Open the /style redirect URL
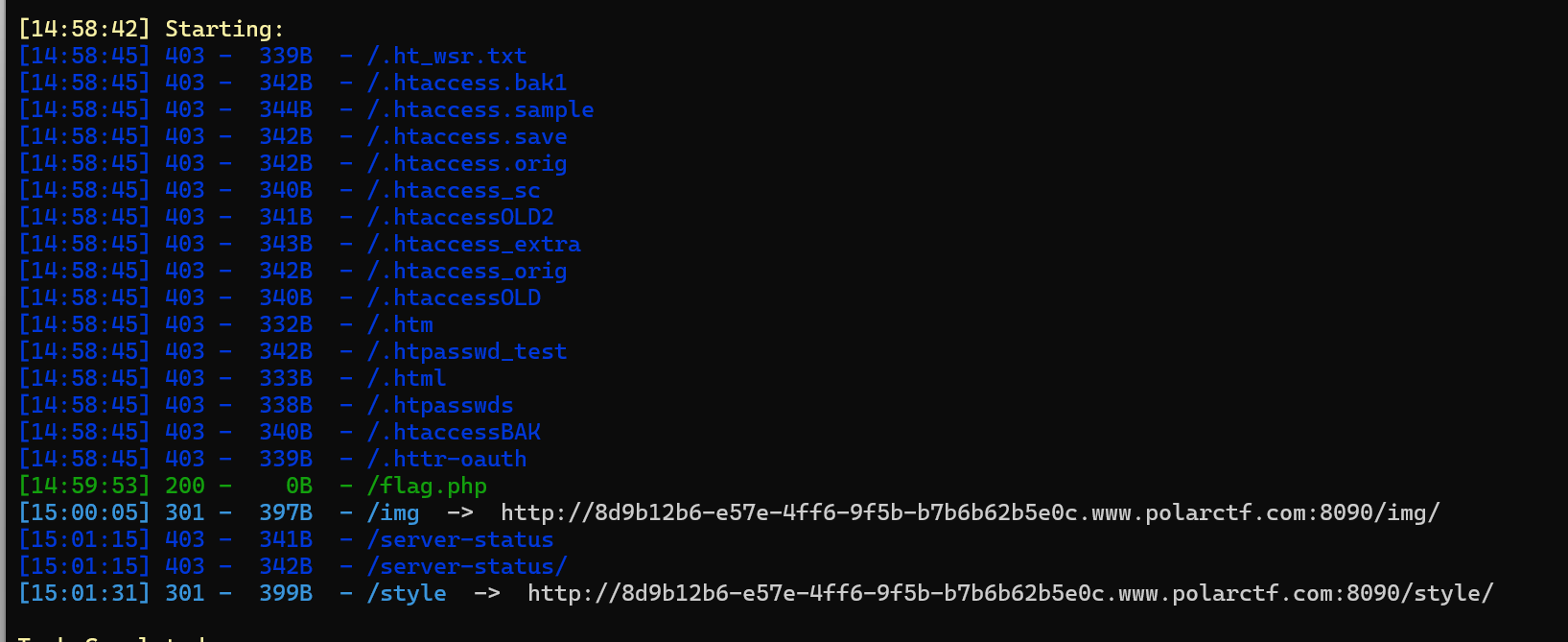 1010,593
